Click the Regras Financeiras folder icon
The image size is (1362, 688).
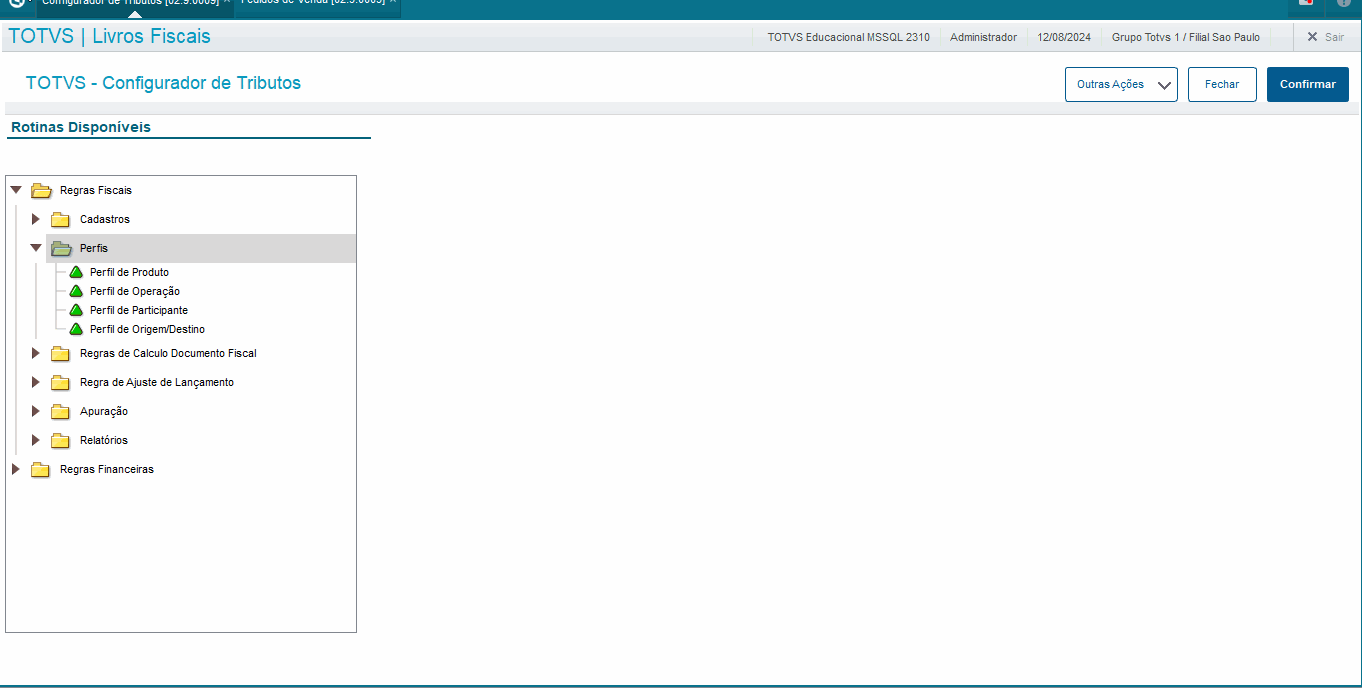coord(41,469)
